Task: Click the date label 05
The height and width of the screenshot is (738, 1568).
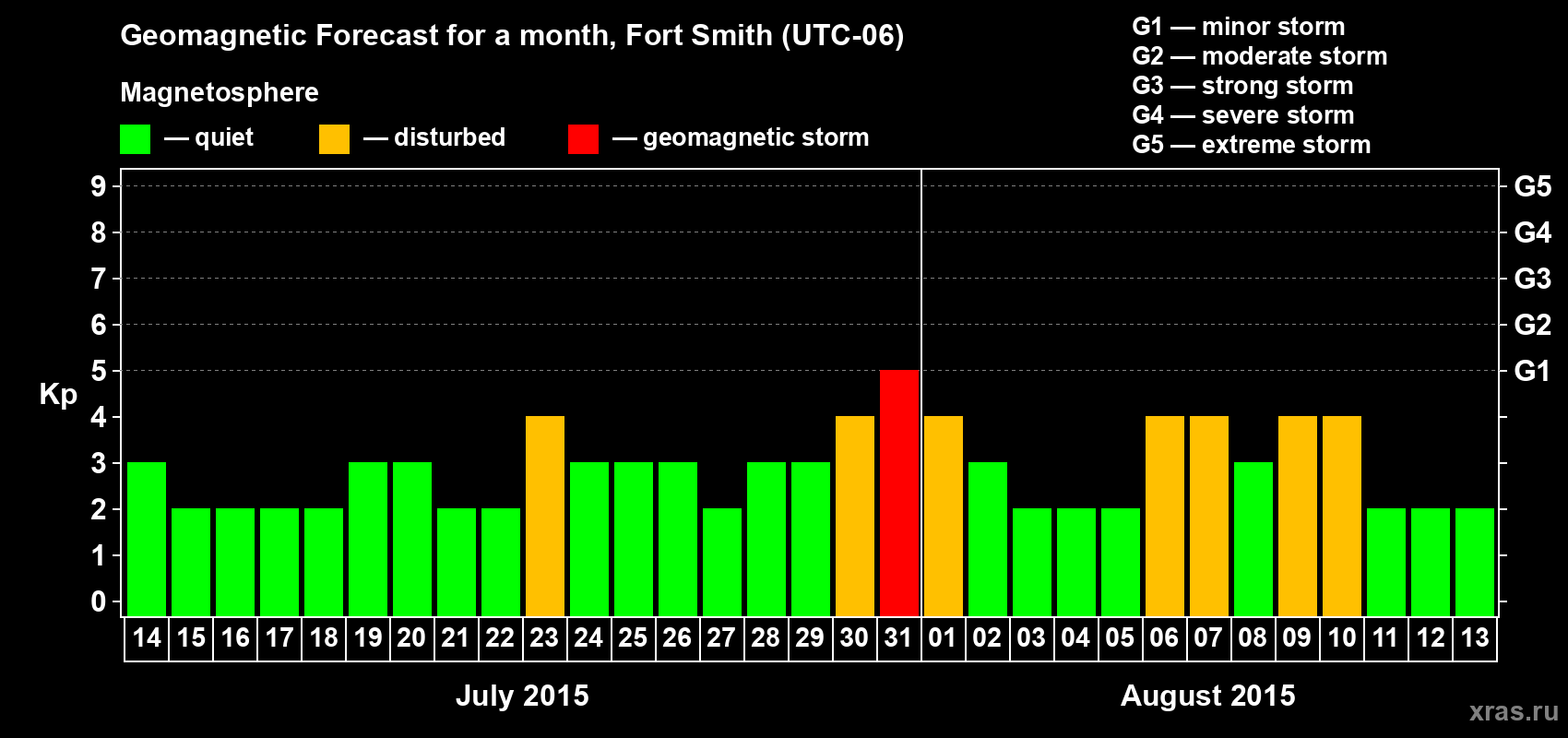Action: (x=1120, y=637)
